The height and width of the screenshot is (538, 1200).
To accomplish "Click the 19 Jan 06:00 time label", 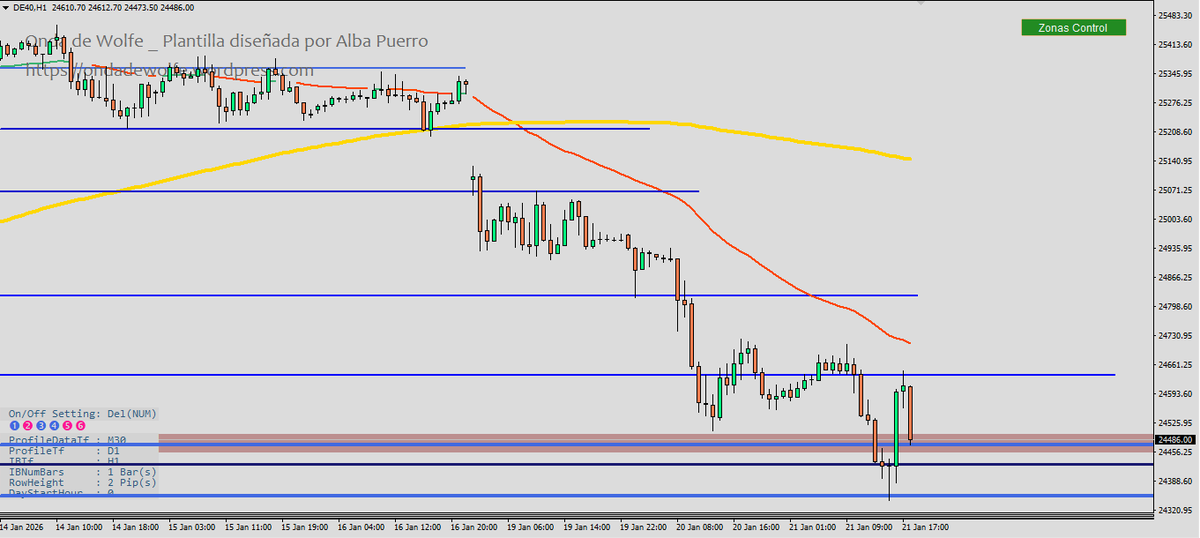I will click(531, 525).
